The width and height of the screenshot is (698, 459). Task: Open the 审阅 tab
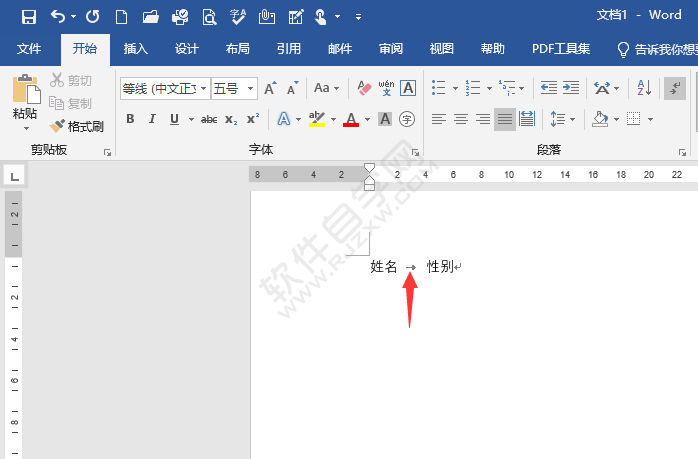click(391, 49)
